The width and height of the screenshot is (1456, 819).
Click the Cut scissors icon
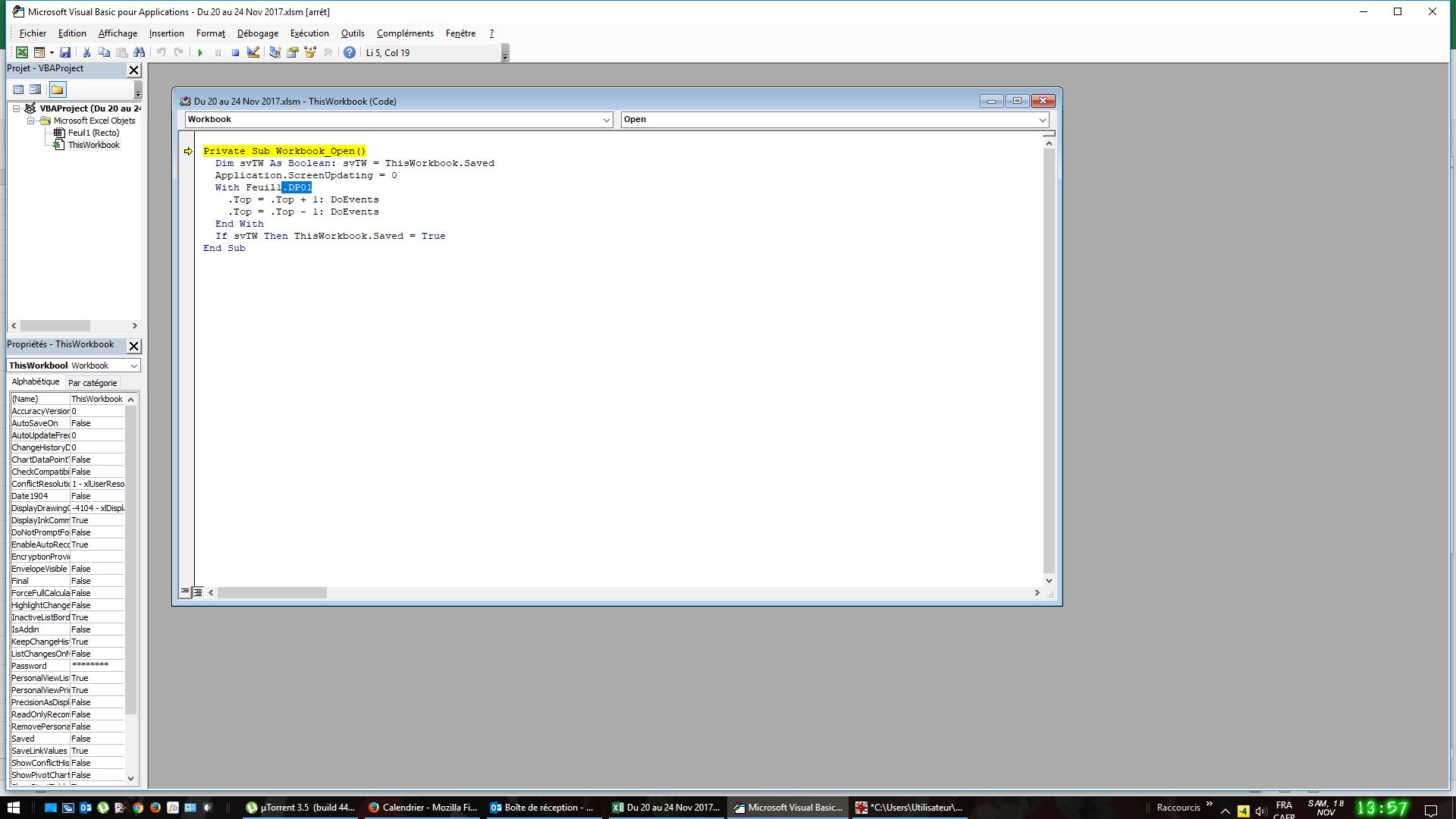tap(87, 52)
